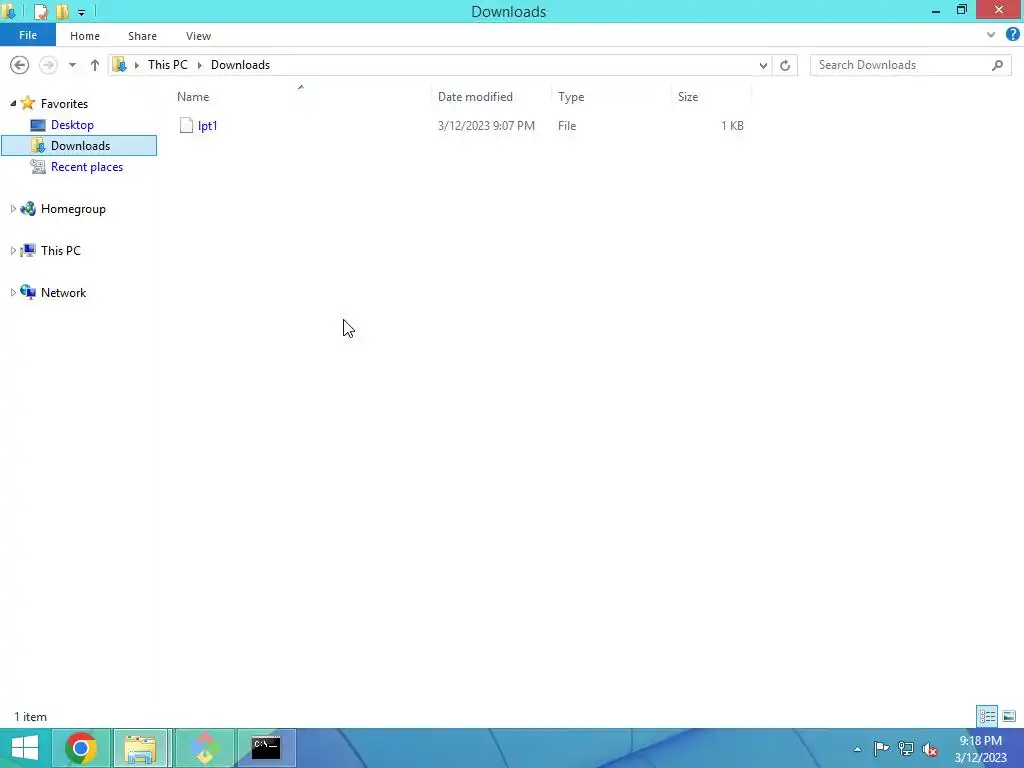Switch to the Share ribbon tab
The image size is (1024, 768).
tap(142, 36)
